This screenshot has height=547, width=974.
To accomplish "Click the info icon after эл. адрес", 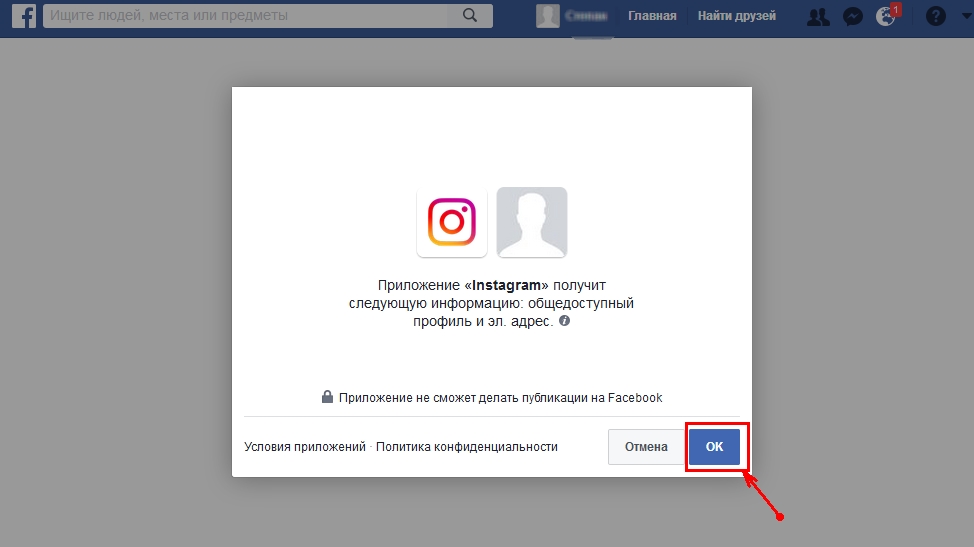I will pyautogui.click(x=564, y=321).
